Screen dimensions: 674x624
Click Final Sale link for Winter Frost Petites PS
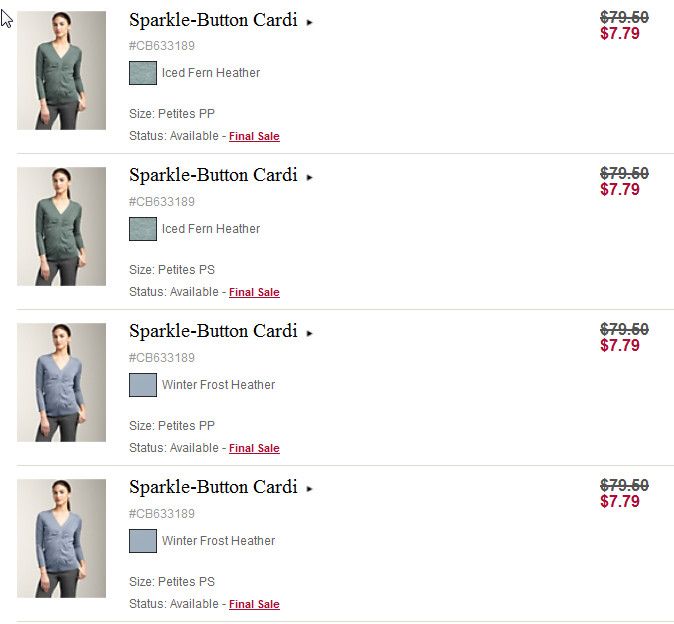click(x=254, y=604)
